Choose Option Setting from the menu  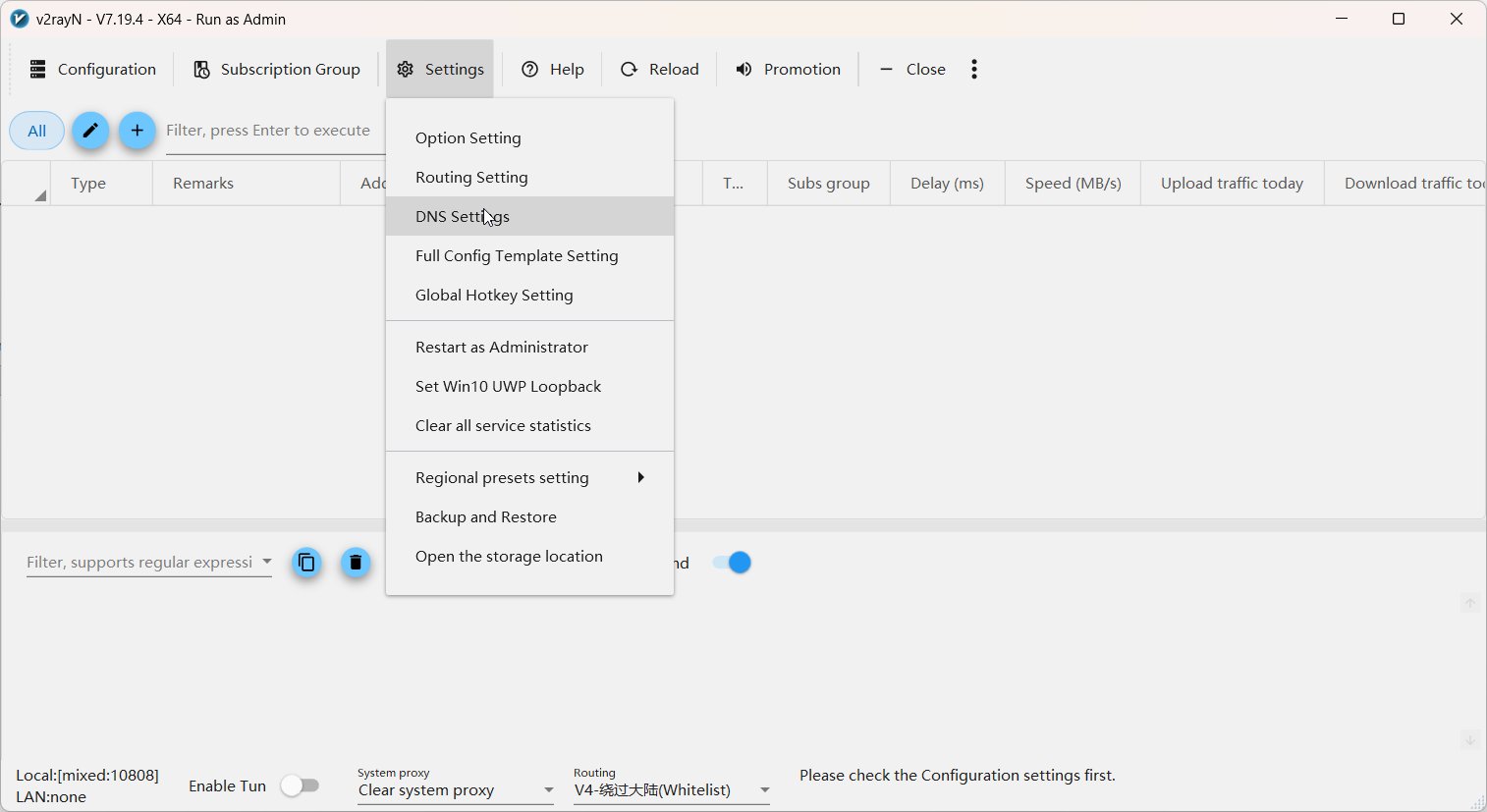pyautogui.click(x=529, y=137)
